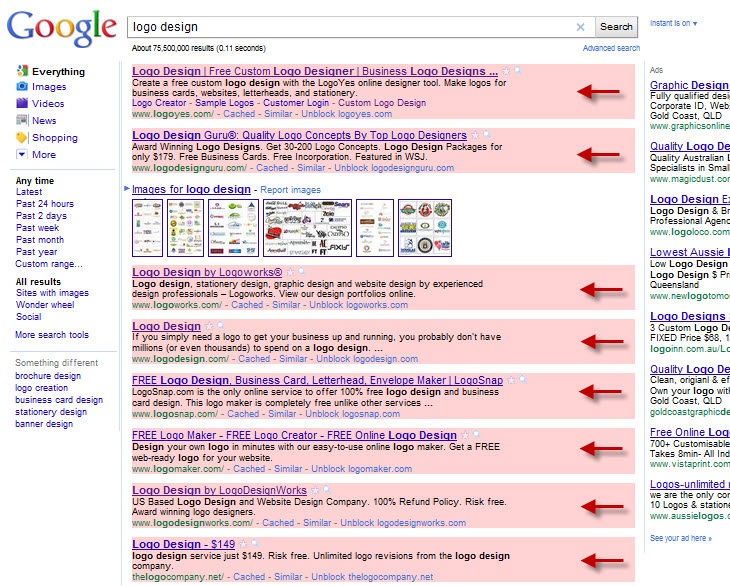Clear the search box with the X icon
Screen dimensions: 730x586
pos(580,27)
